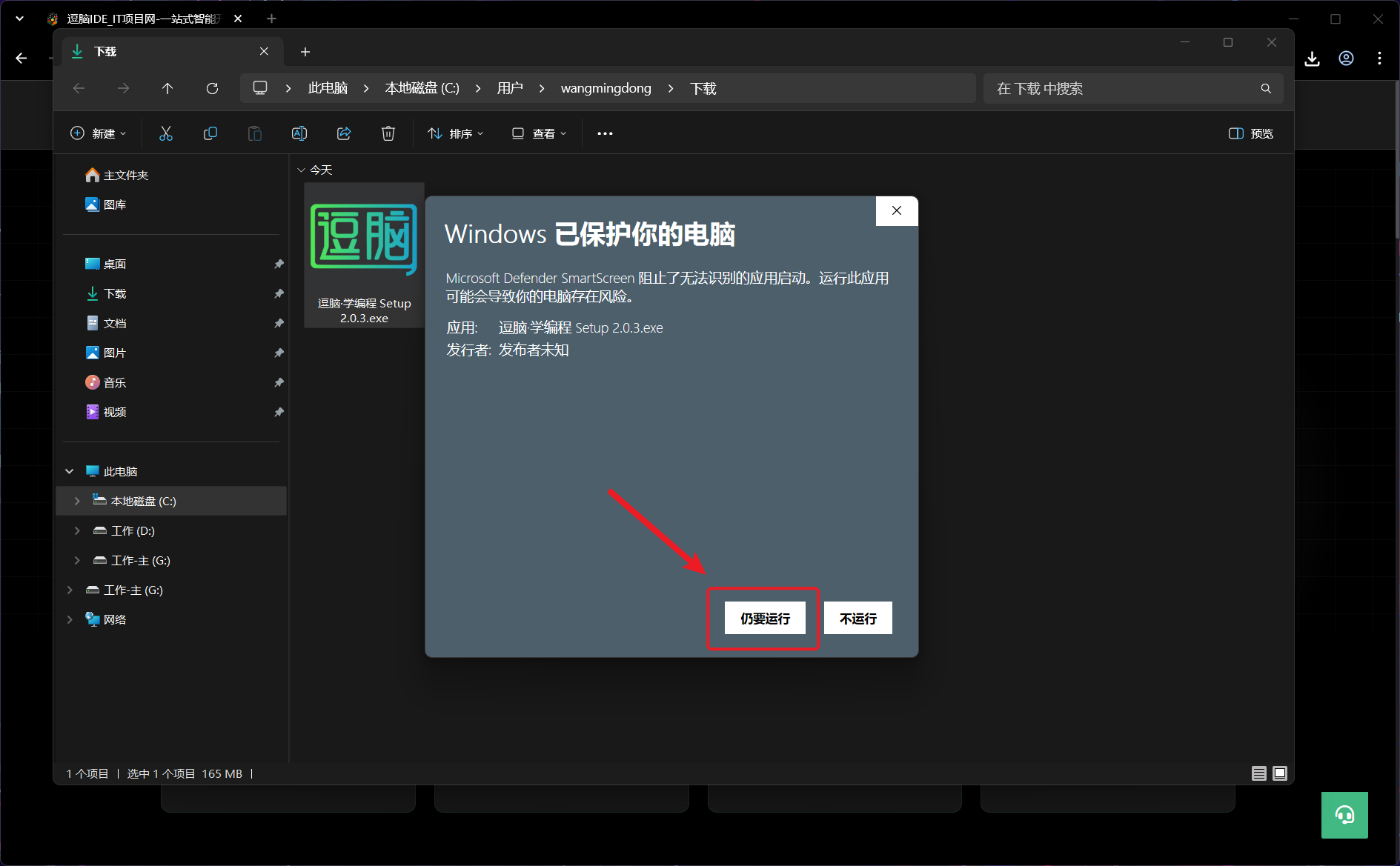
Task: Click the browser downloads icon at top right
Action: [x=1312, y=59]
